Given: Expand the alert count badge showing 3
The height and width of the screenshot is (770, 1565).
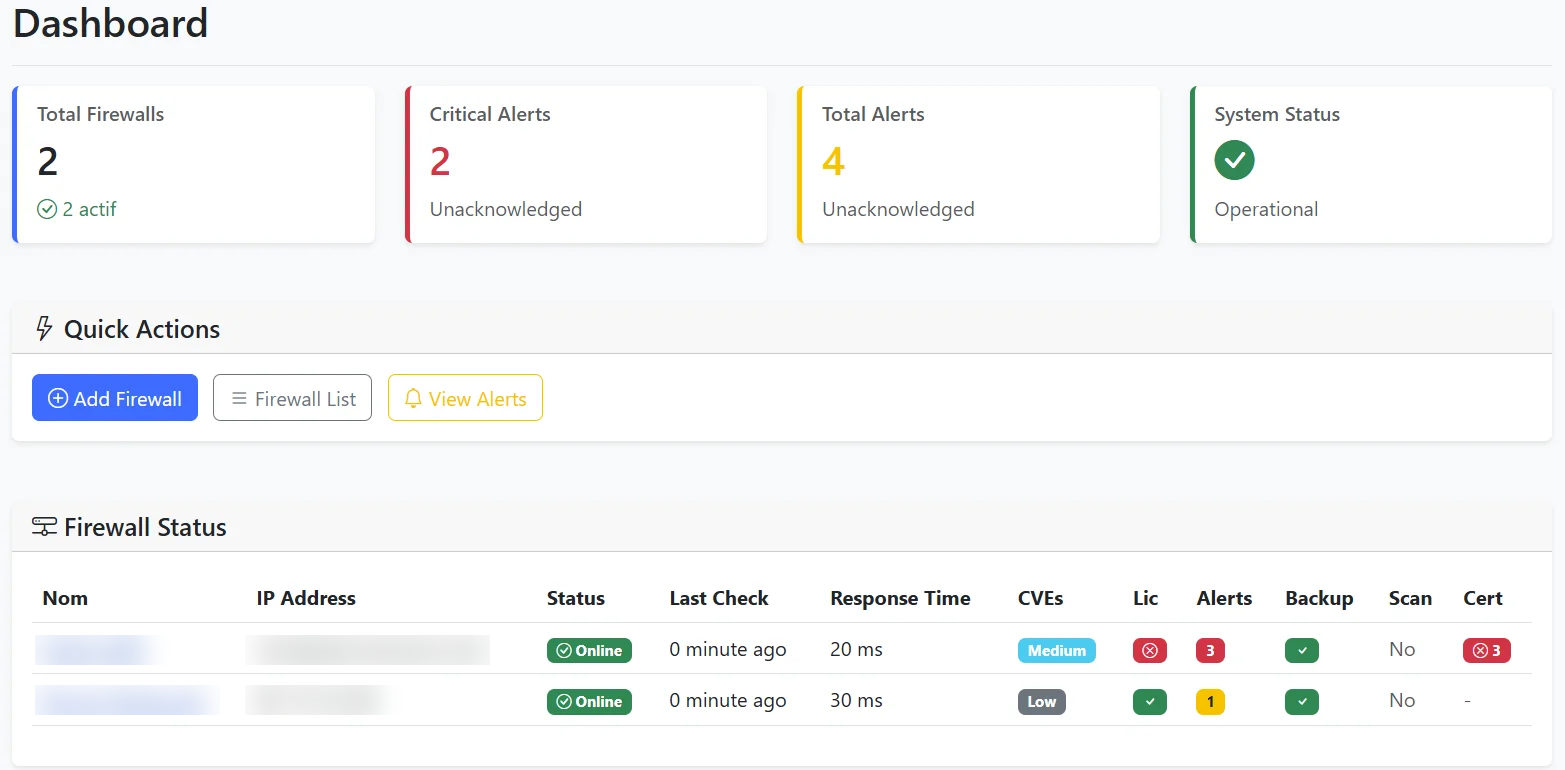Looking at the screenshot, I should 1210,650.
